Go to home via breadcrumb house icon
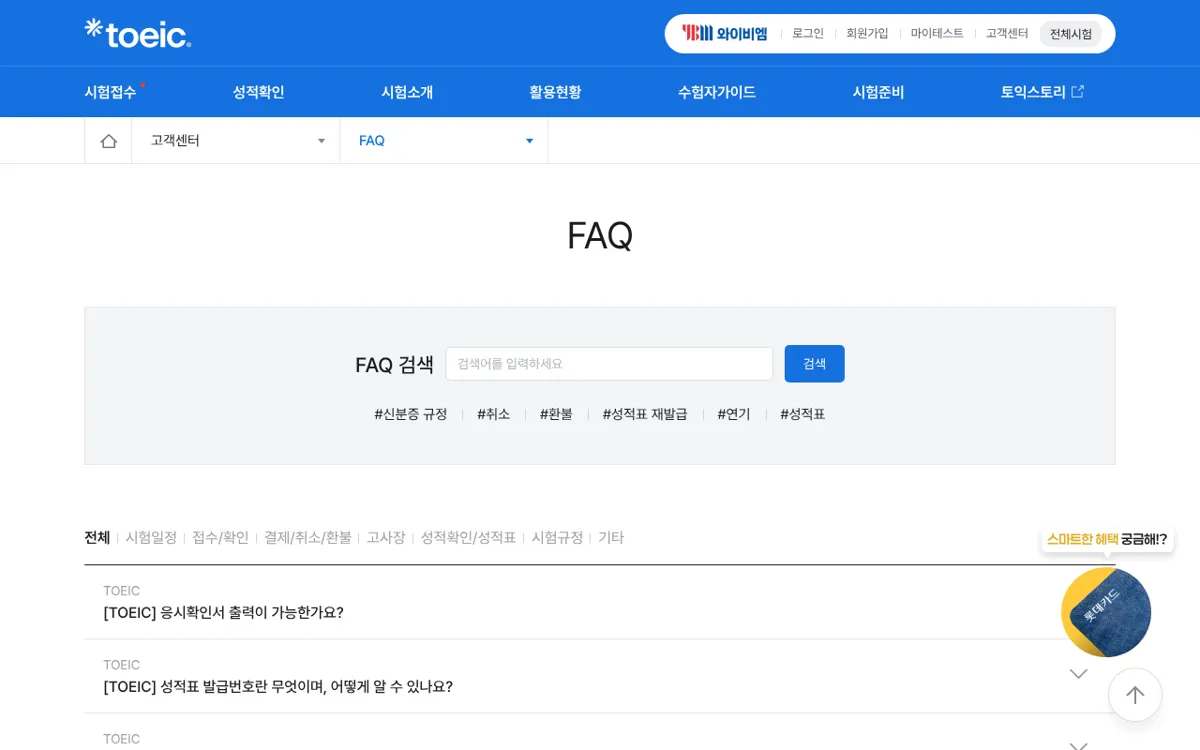The image size is (1200, 750). point(108,141)
